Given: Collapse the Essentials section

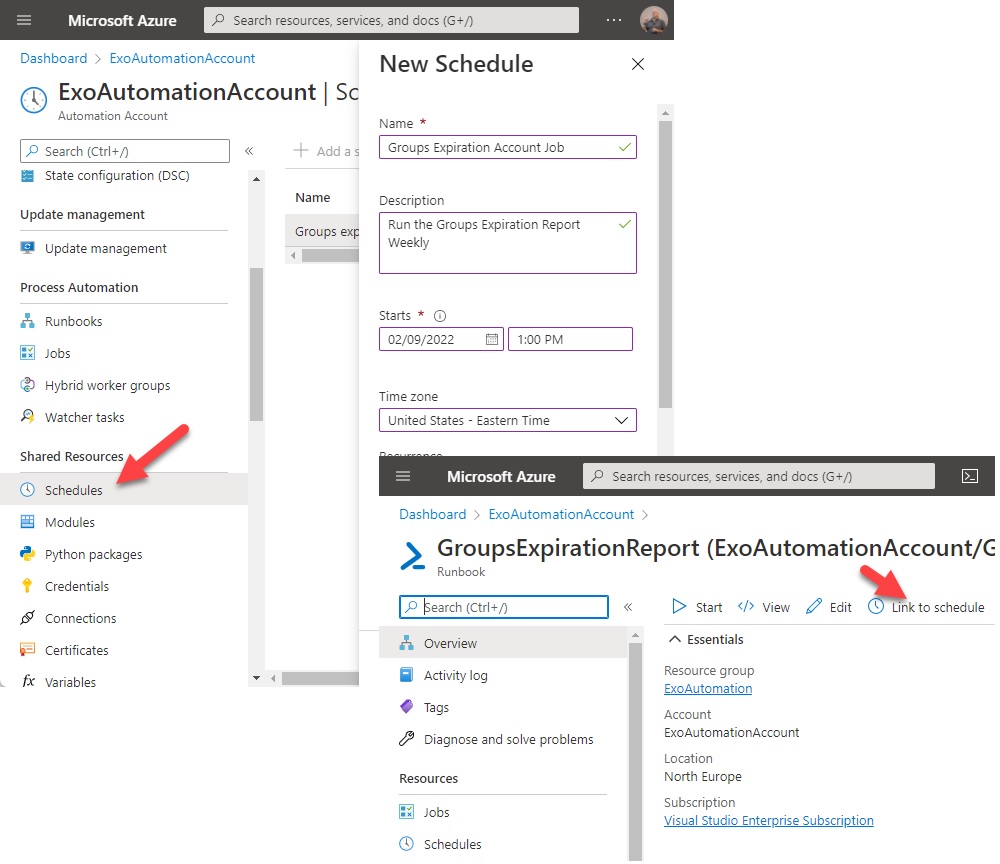Looking at the screenshot, I should click(675, 639).
